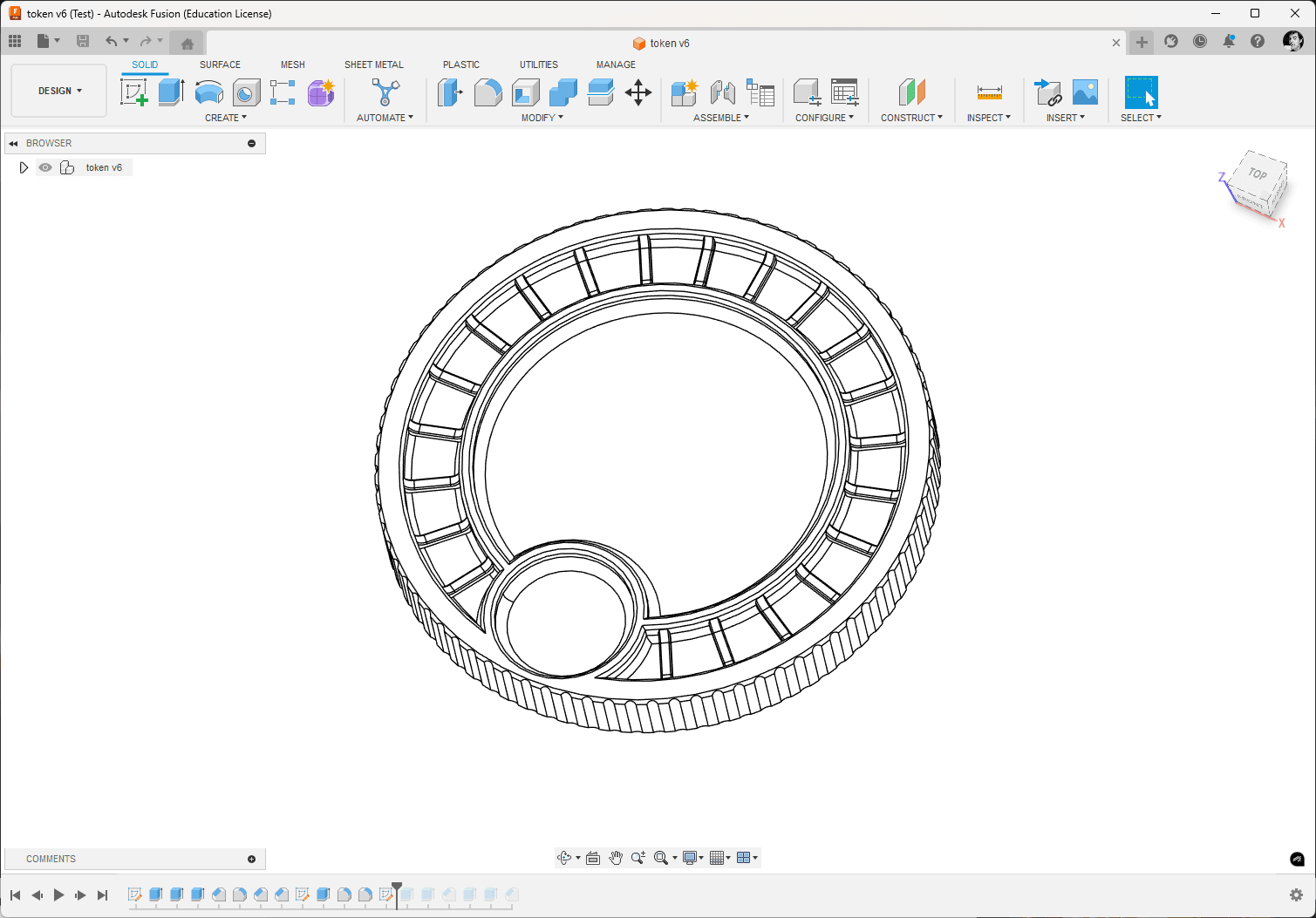Select the Extrude tool icon
Viewport: 1316px width, 918px height.
(x=171, y=92)
